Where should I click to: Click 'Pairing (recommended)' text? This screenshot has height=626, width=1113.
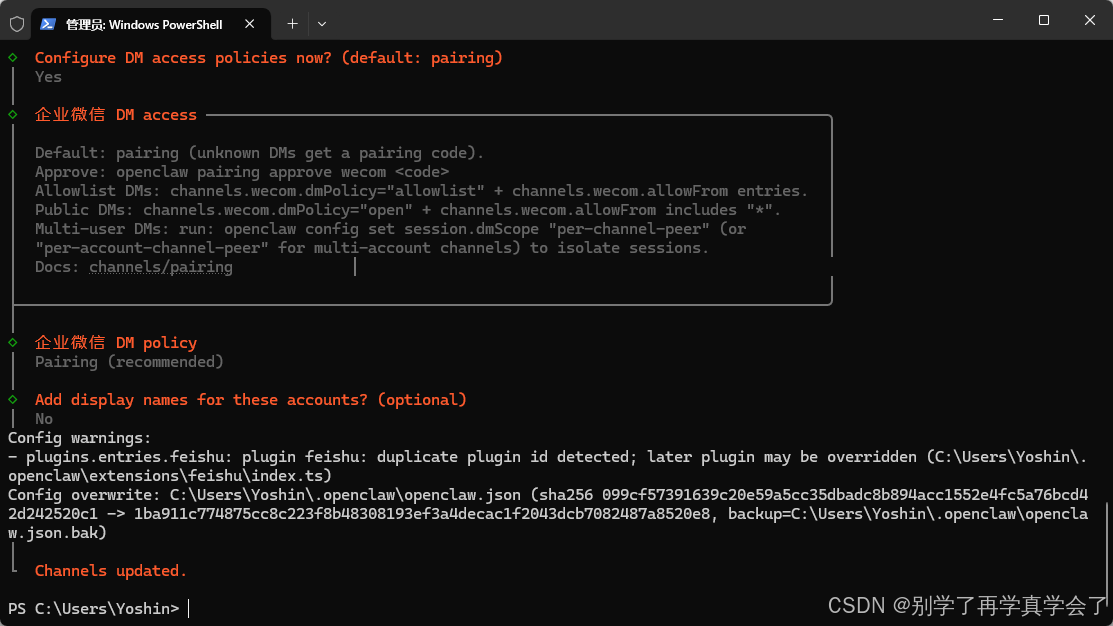pos(129,362)
